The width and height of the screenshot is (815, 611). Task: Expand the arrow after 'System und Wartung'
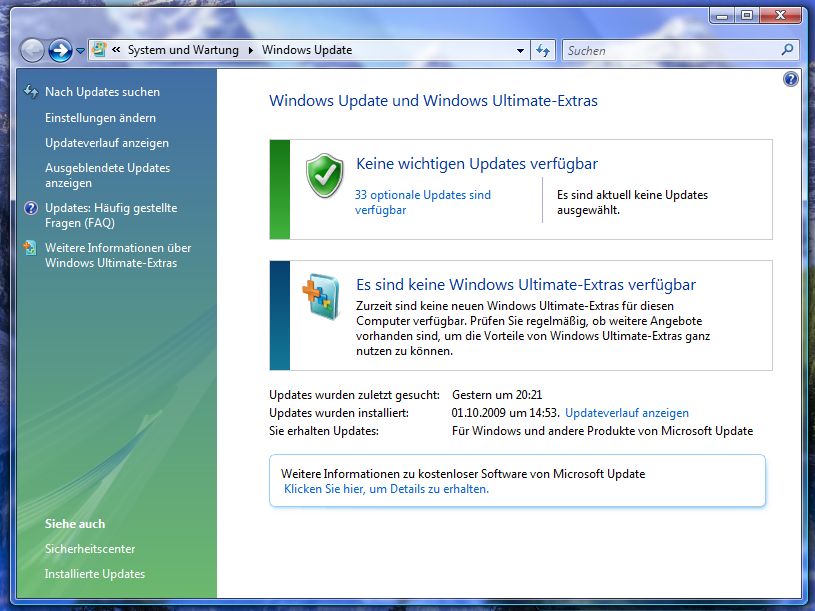[x=251, y=50]
